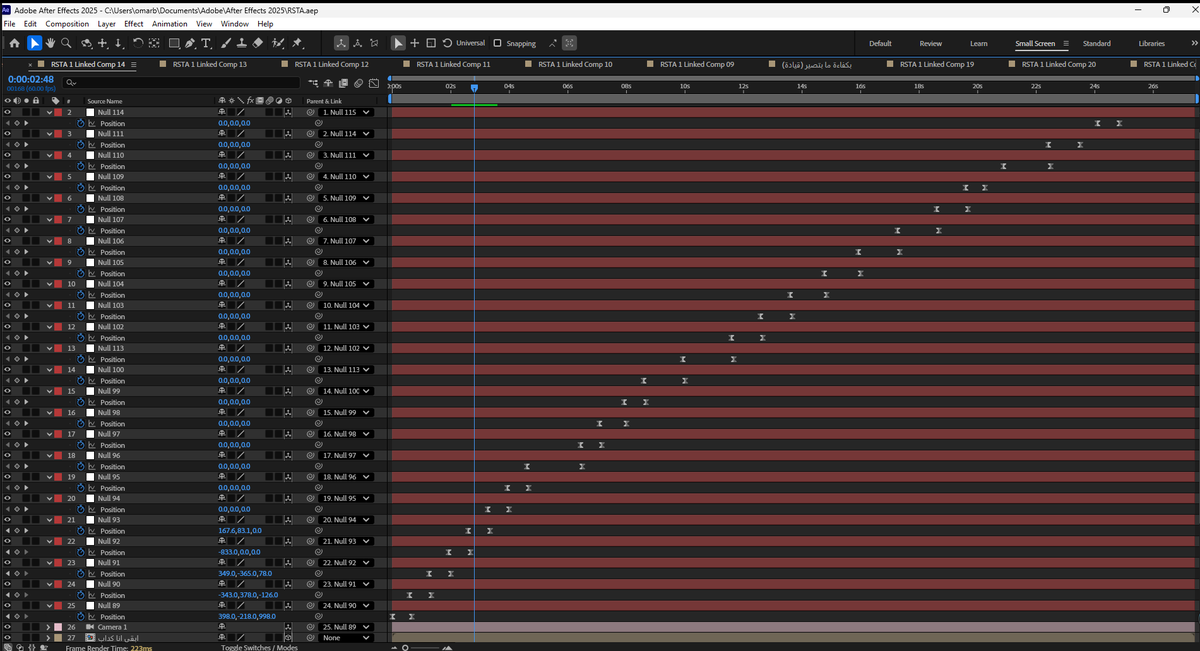Switch to the Review workspace
Viewport: 1200px width, 651px height.
pyautogui.click(x=931, y=43)
